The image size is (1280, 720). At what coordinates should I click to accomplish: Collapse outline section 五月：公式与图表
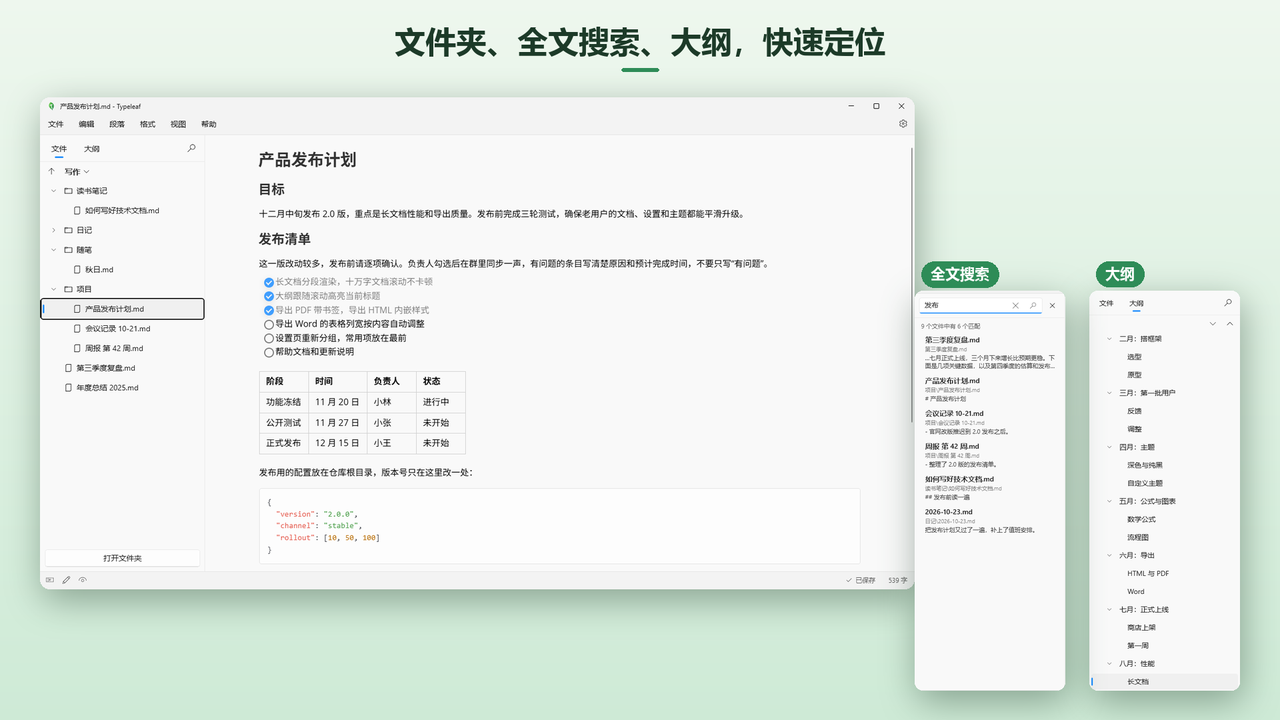tap(1108, 501)
